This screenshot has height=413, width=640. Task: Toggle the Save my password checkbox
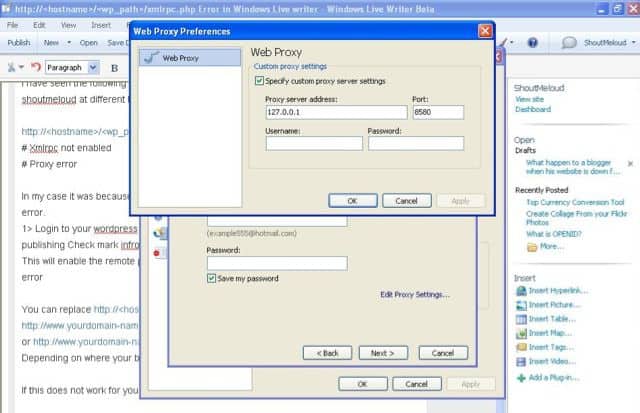pos(211,278)
